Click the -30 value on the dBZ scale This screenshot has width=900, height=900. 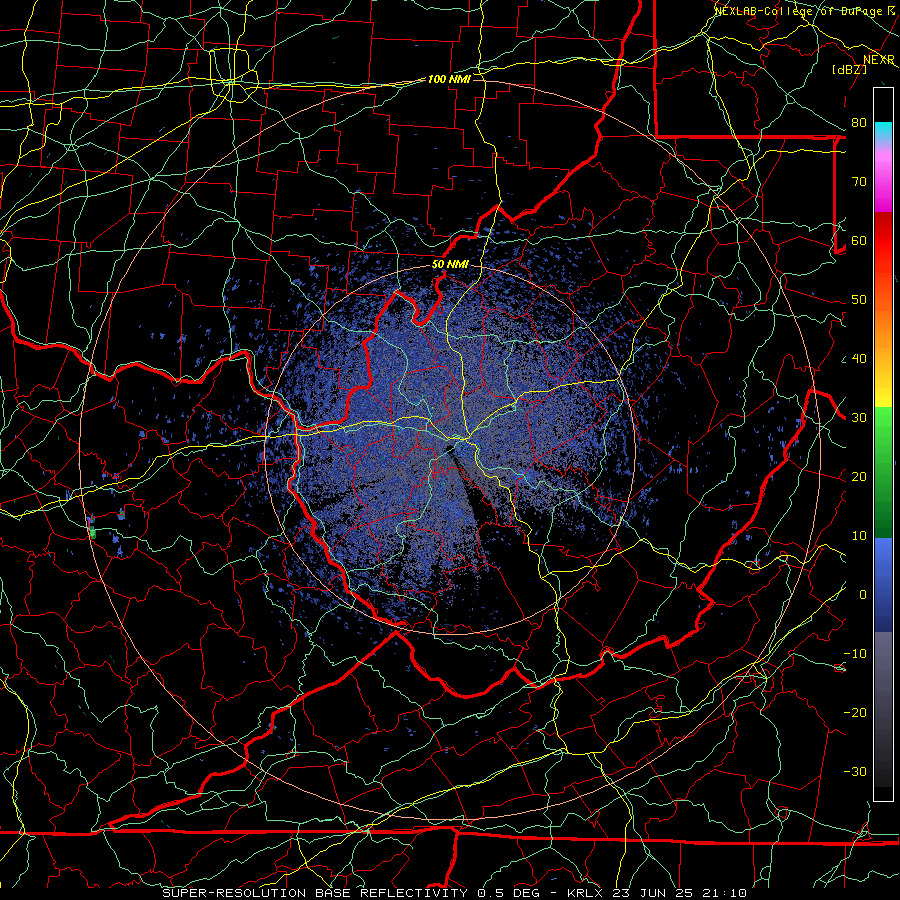tap(855, 771)
